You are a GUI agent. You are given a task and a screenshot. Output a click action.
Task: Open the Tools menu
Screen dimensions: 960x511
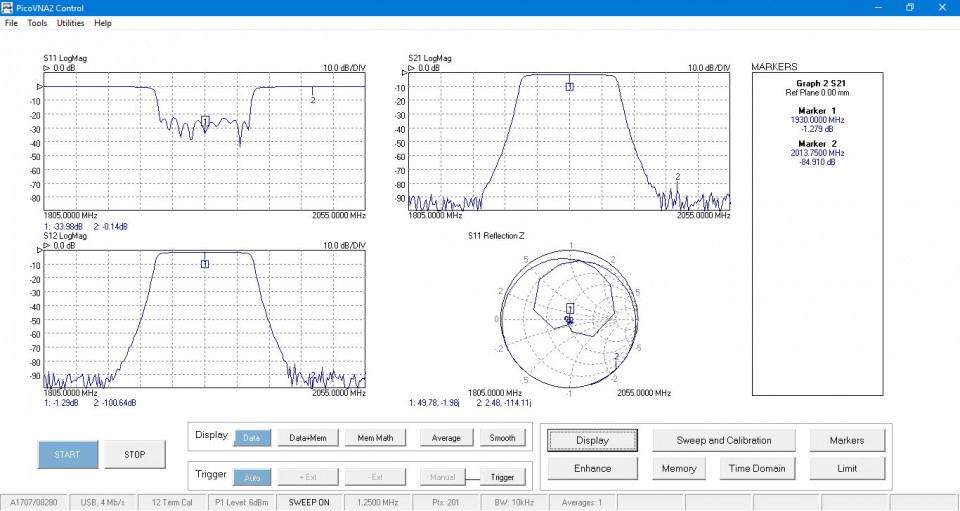pyautogui.click(x=37, y=22)
